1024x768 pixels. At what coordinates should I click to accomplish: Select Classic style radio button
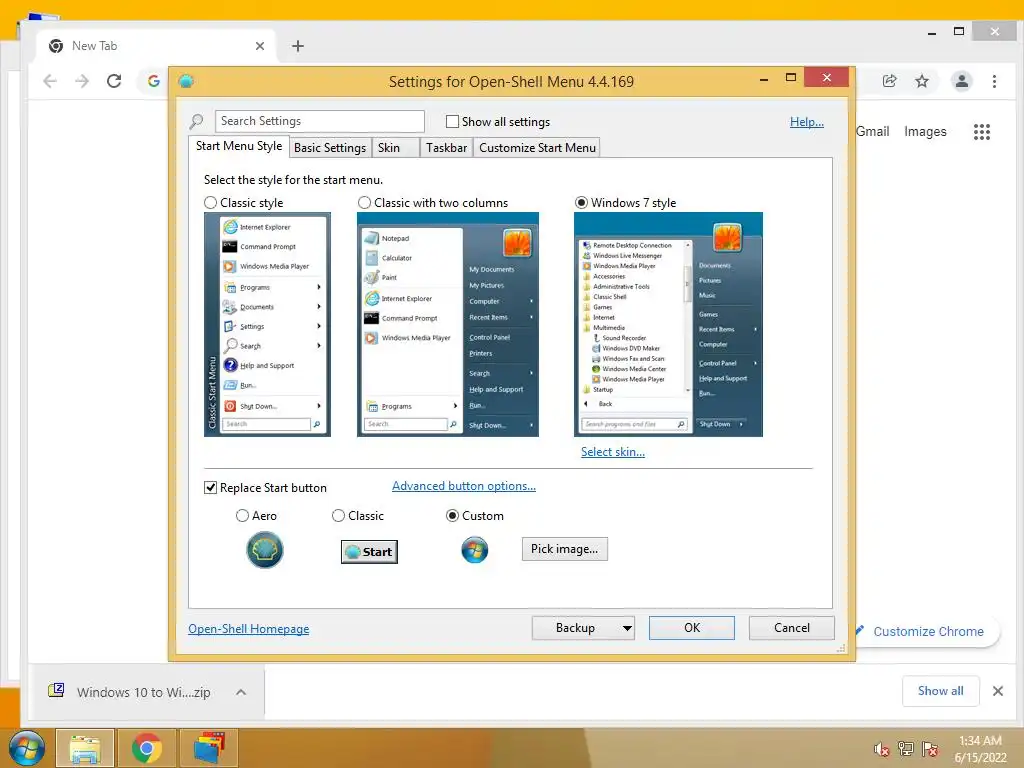[x=210, y=203]
